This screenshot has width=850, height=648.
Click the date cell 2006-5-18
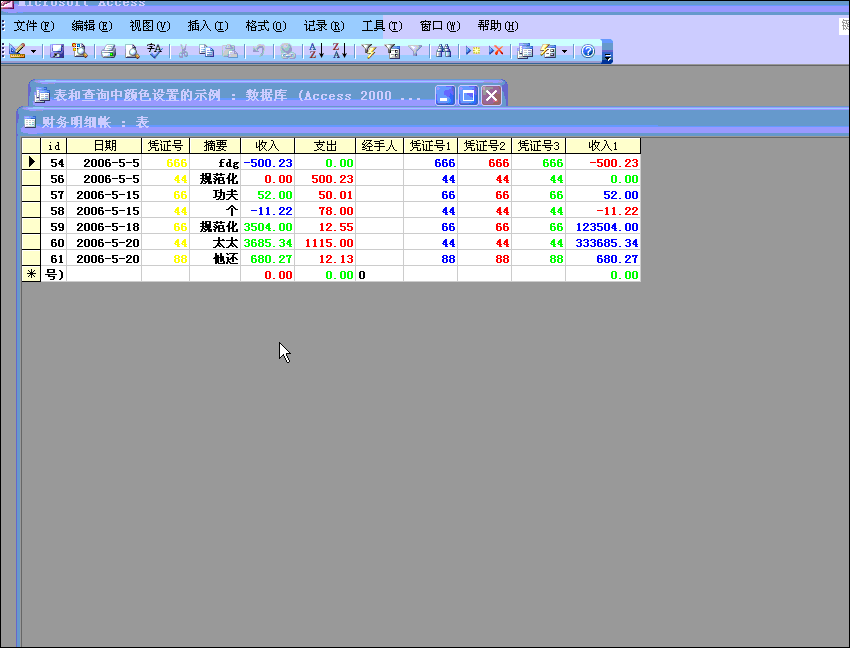click(x=104, y=227)
